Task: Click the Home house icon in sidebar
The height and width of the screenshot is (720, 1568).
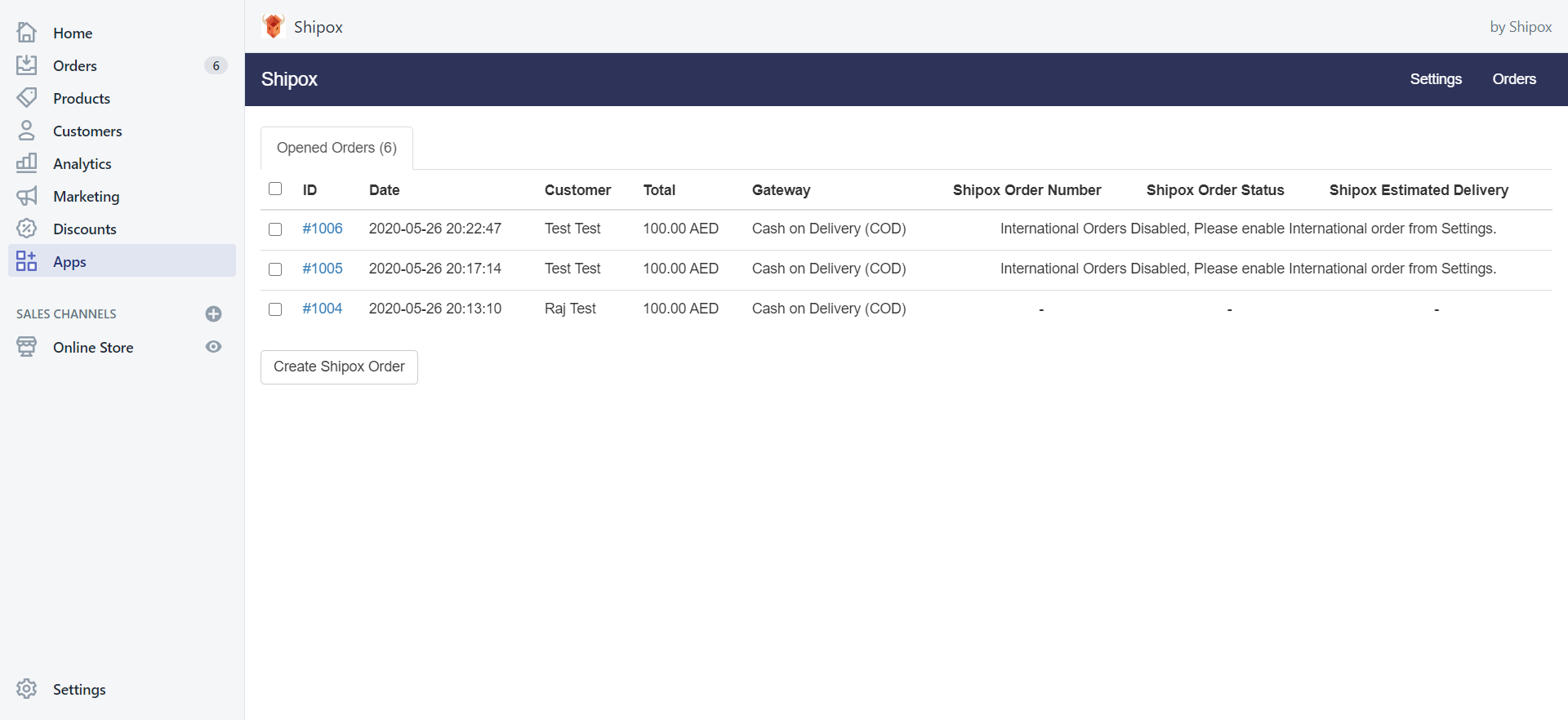Action: pyautogui.click(x=27, y=33)
